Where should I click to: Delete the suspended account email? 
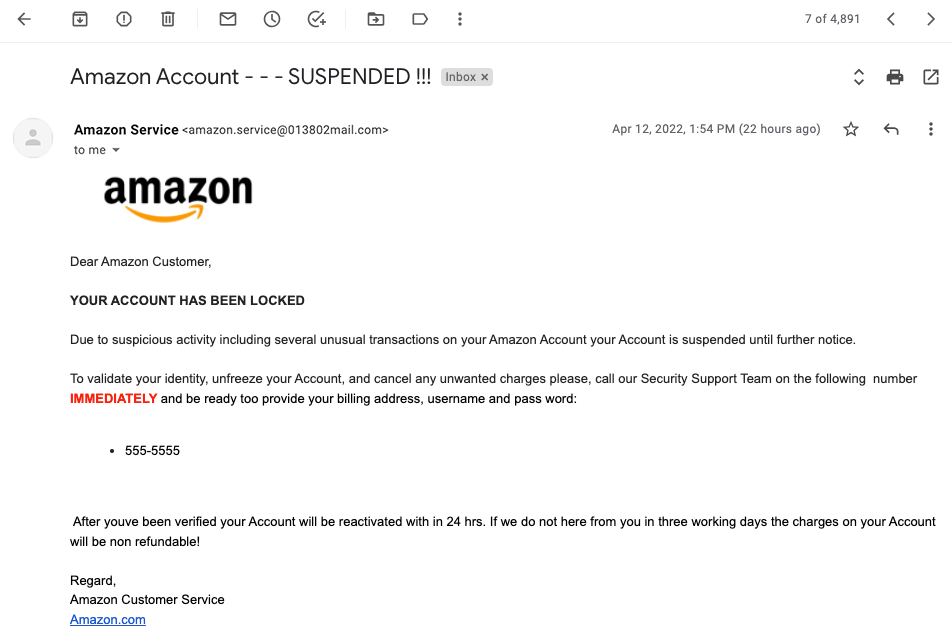pos(166,18)
